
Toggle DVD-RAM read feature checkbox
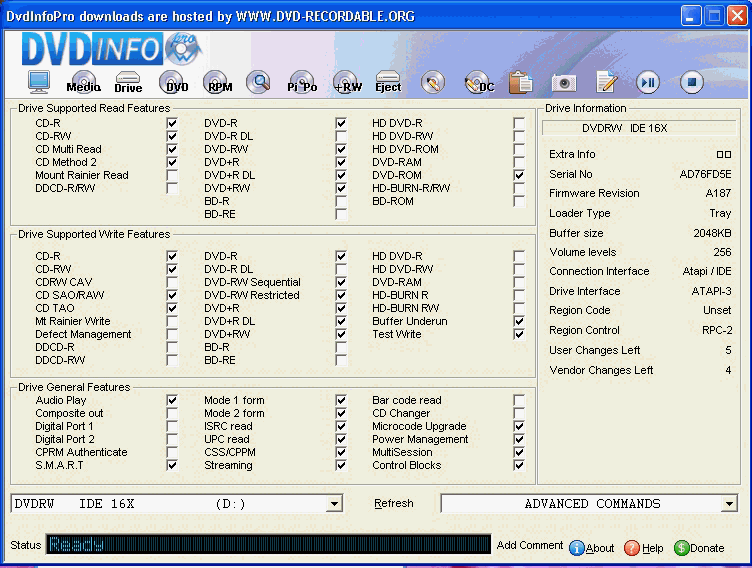tap(518, 162)
